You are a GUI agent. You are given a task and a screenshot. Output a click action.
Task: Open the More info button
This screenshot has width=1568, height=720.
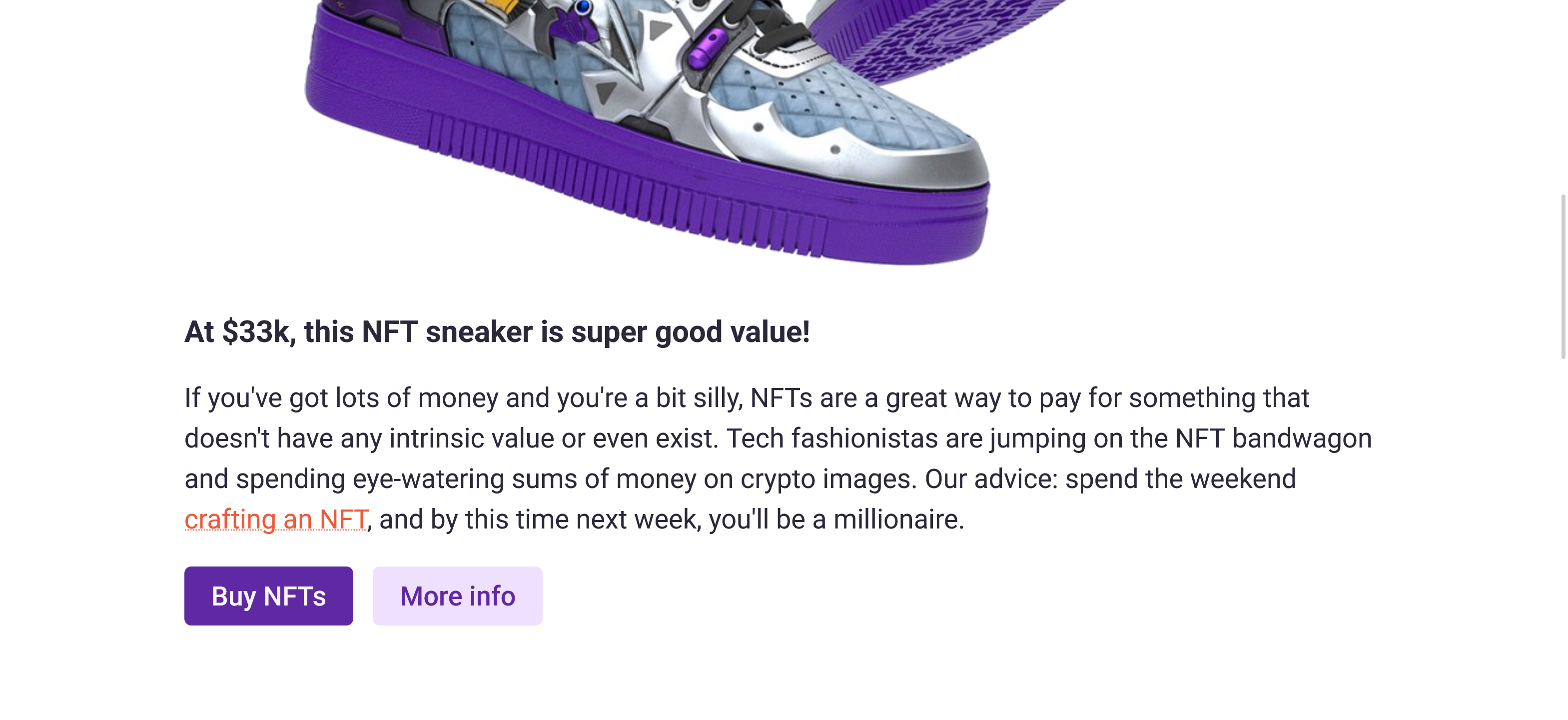(x=457, y=595)
